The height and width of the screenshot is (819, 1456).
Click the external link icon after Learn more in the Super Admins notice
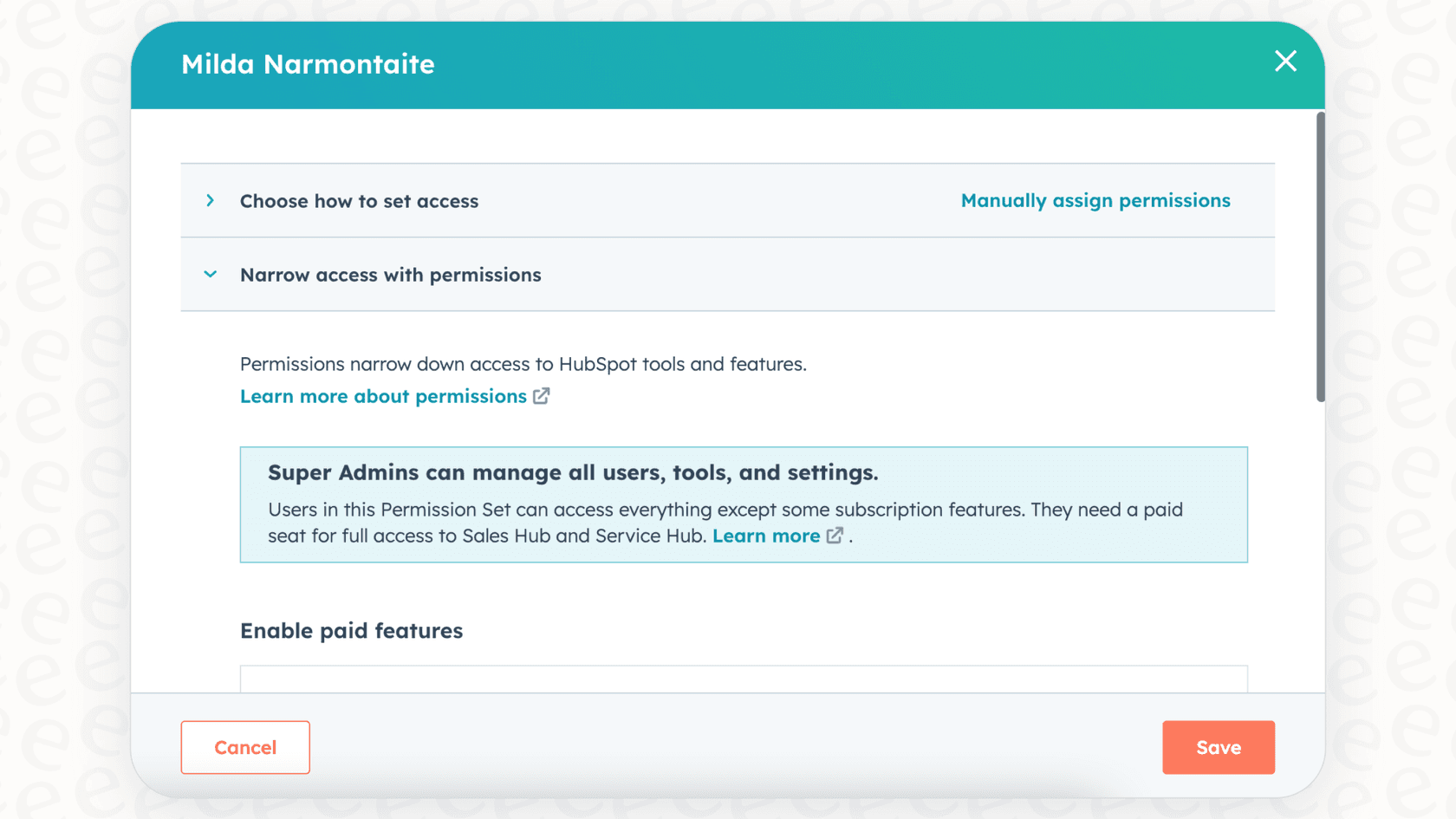click(x=834, y=536)
